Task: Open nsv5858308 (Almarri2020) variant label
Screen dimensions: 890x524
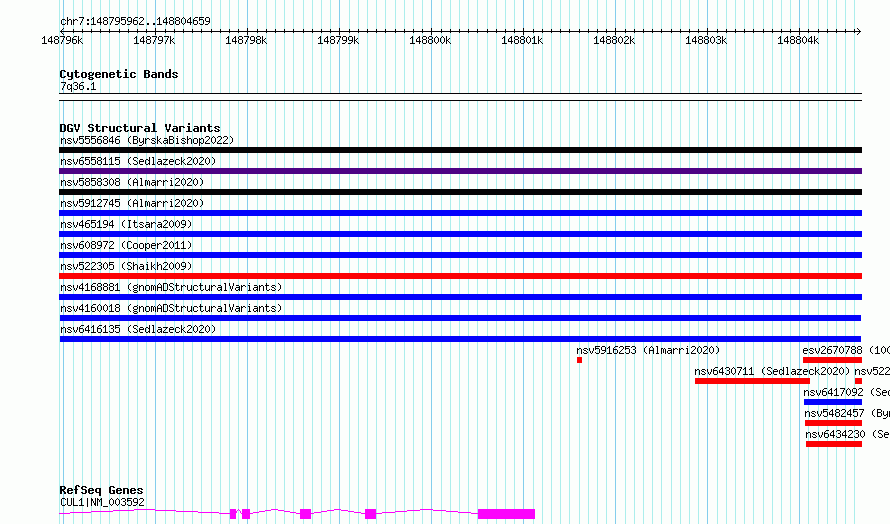Action: tap(132, 182)
